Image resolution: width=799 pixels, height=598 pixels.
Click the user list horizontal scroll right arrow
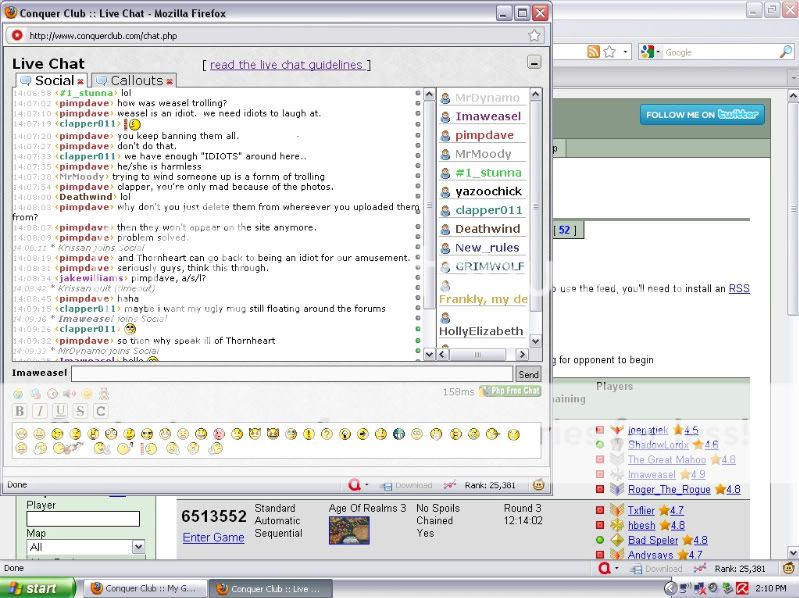click(x=522, y=354)
